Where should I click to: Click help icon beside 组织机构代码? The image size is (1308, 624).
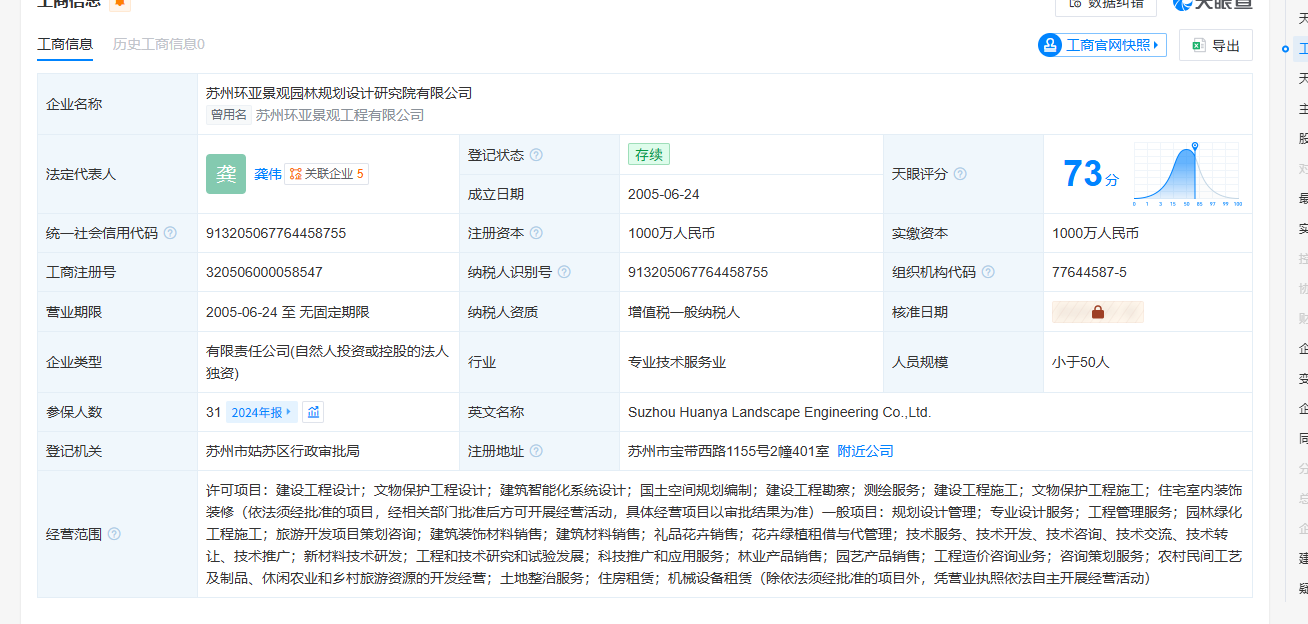(988, 272)
